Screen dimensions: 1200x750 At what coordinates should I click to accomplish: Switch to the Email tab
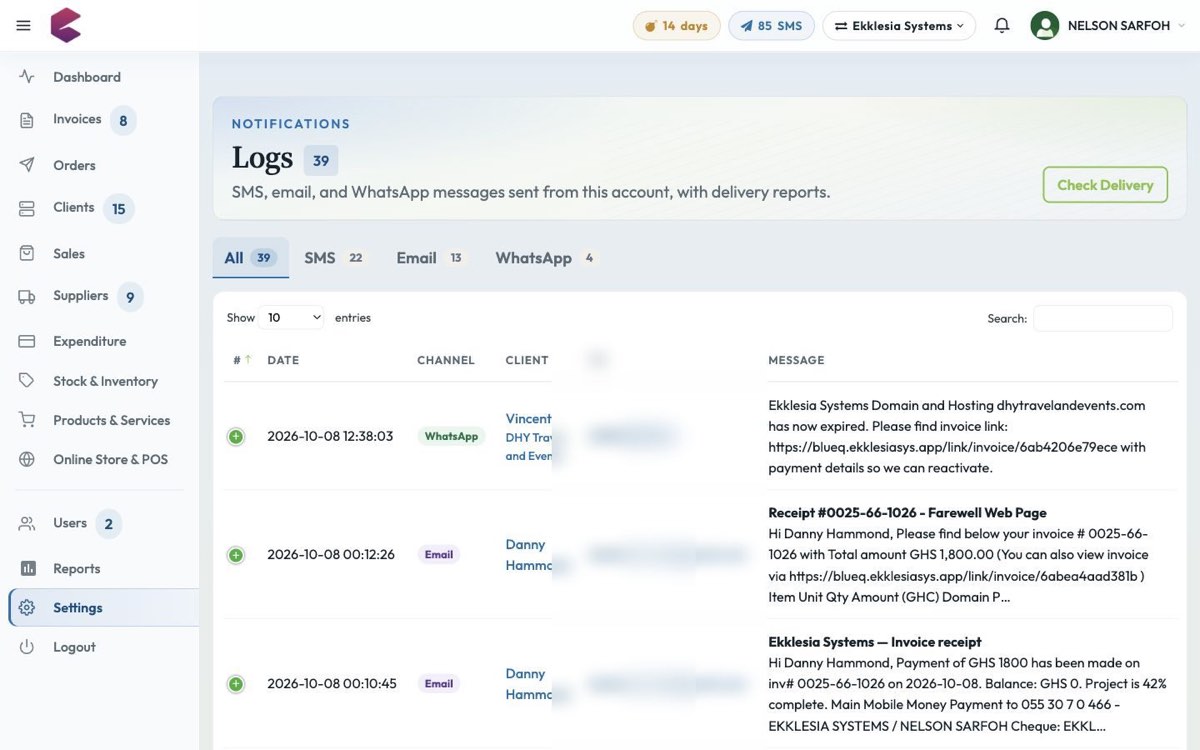coord(430,258)
